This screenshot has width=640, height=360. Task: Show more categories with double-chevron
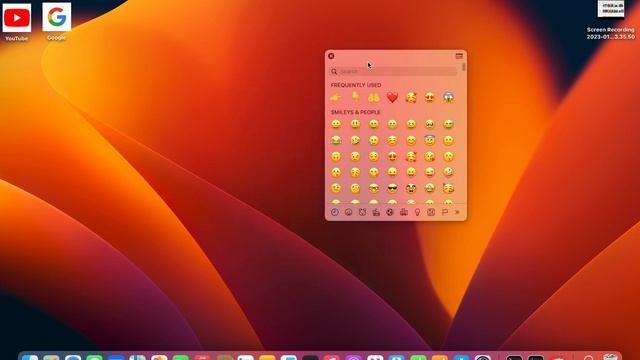point(457,212)
